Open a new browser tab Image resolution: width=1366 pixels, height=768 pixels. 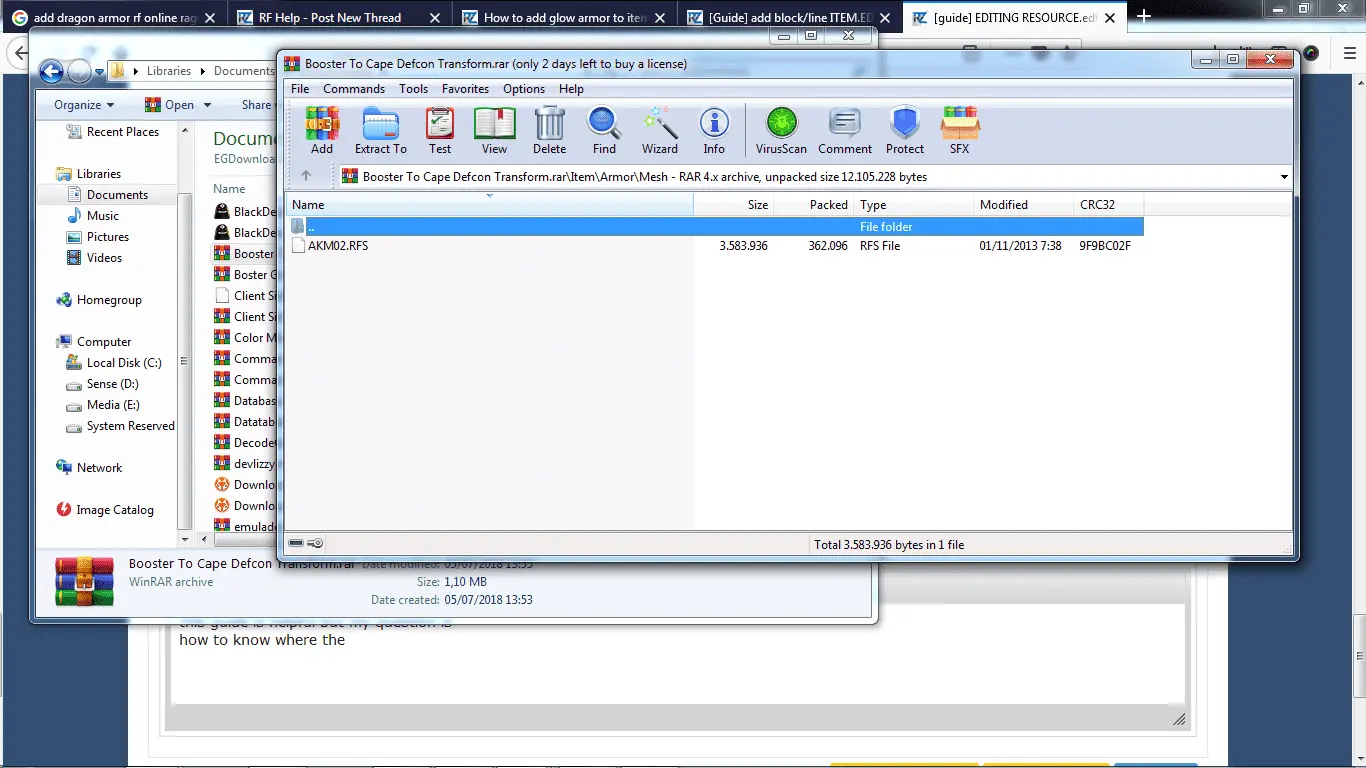click(1144, 16)
